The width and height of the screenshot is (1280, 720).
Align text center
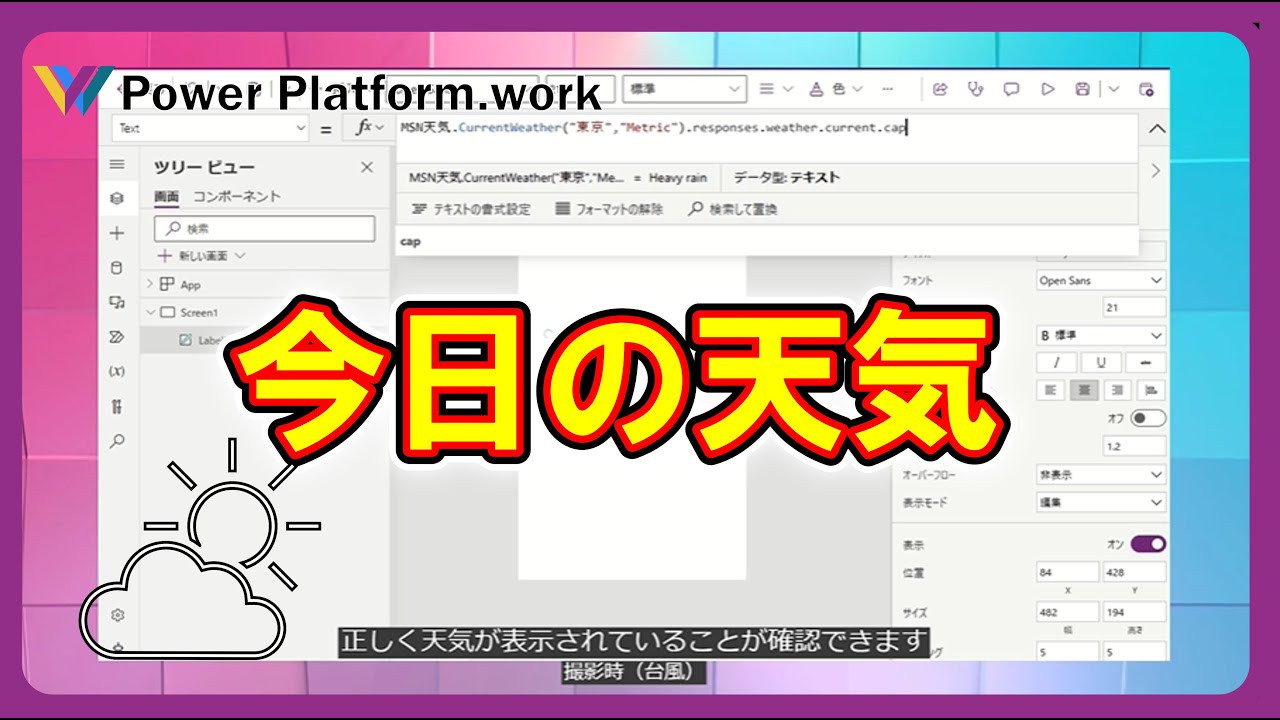point(1083,391)
